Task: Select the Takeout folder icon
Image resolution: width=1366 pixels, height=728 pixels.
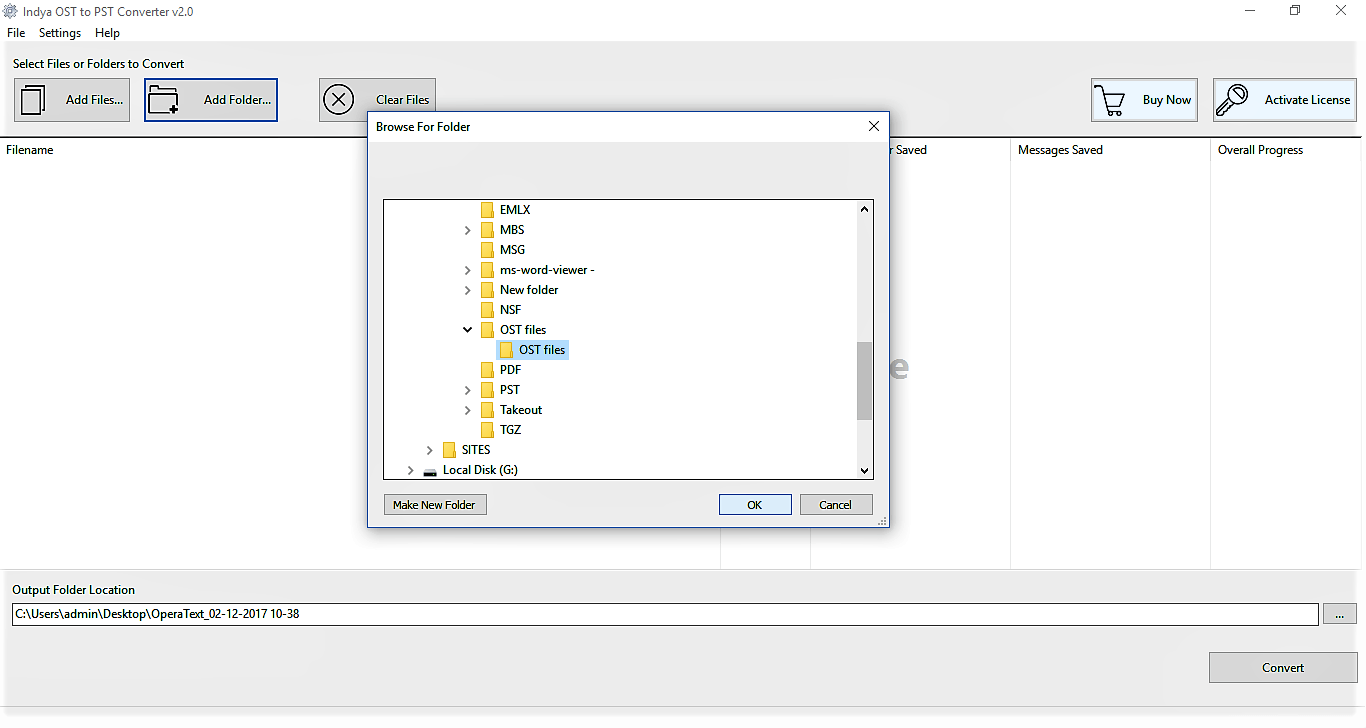Action: click(487, 410)
